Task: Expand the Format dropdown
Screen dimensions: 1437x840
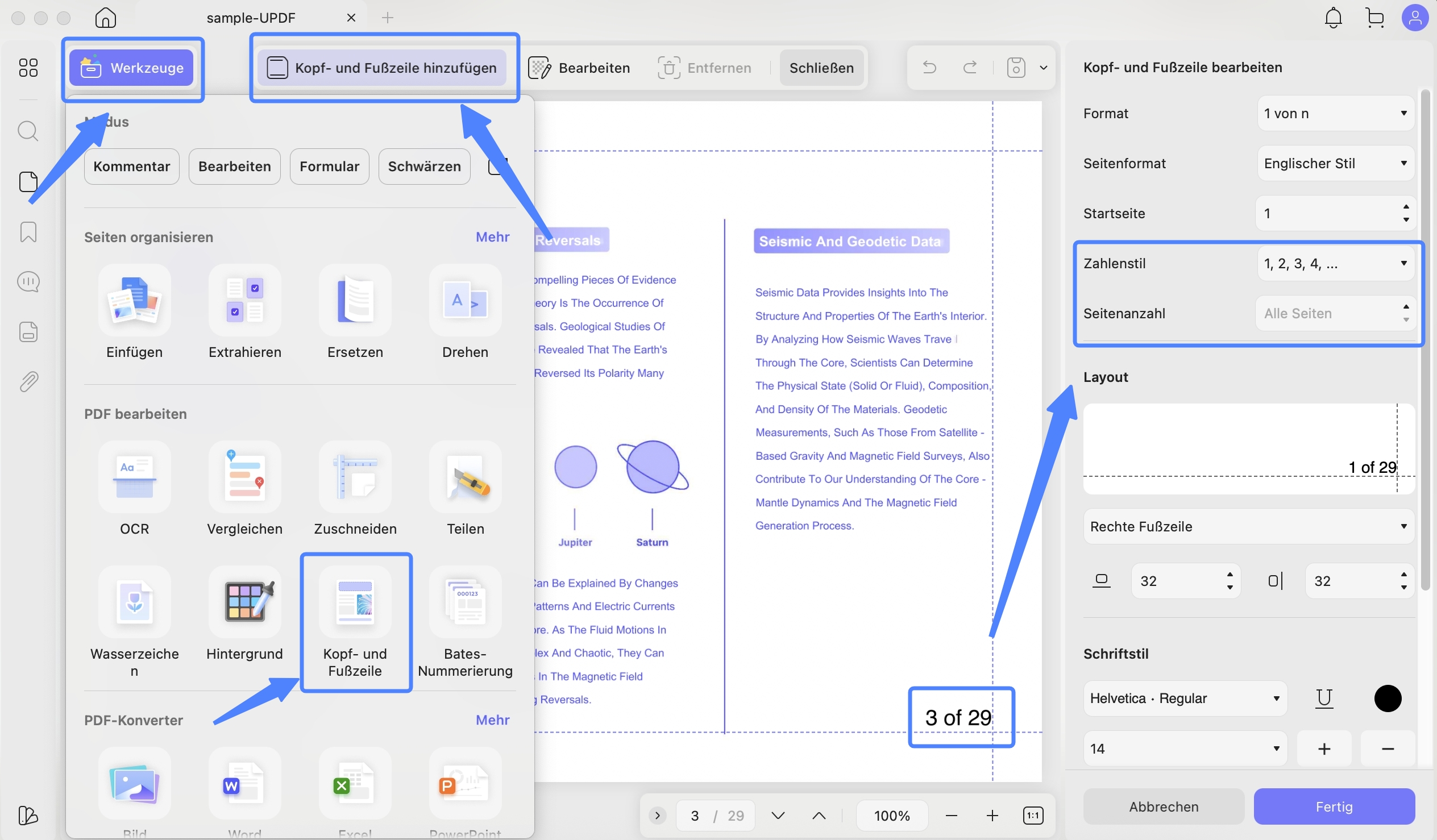Action: tap(1334, 114)
